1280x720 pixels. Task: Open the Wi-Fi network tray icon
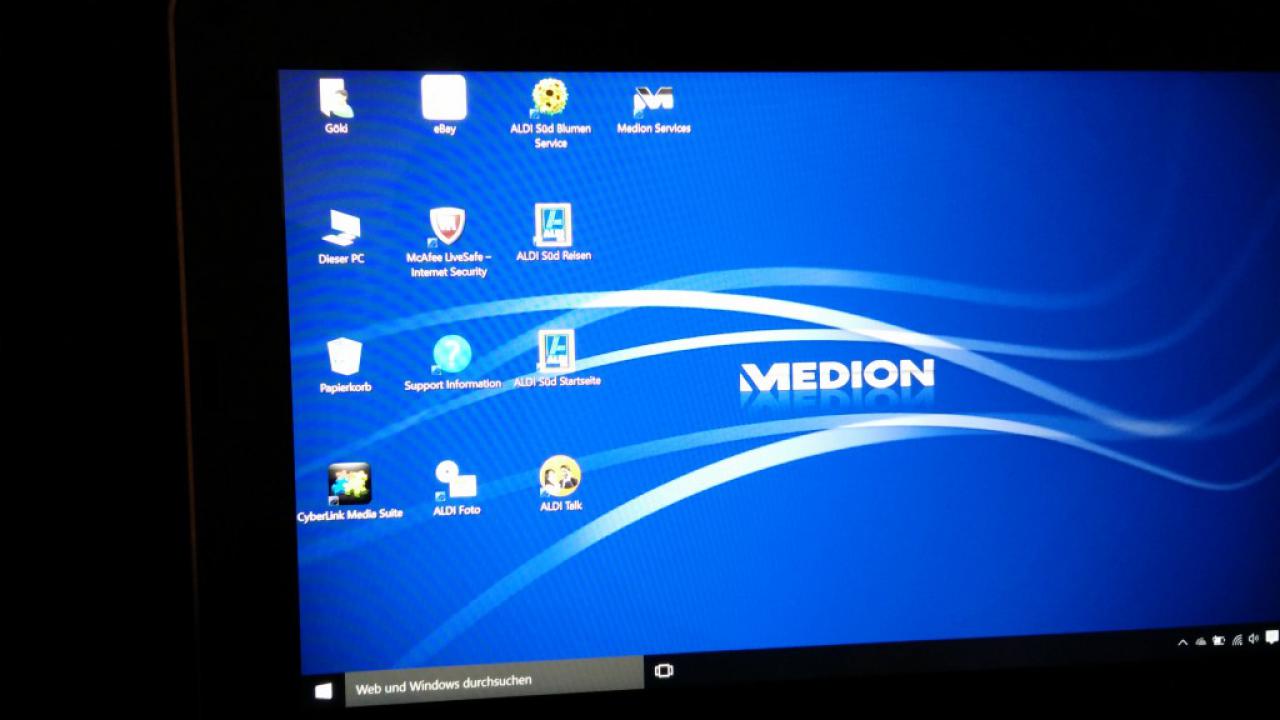pyautogui.click(x=1236, y=640)
